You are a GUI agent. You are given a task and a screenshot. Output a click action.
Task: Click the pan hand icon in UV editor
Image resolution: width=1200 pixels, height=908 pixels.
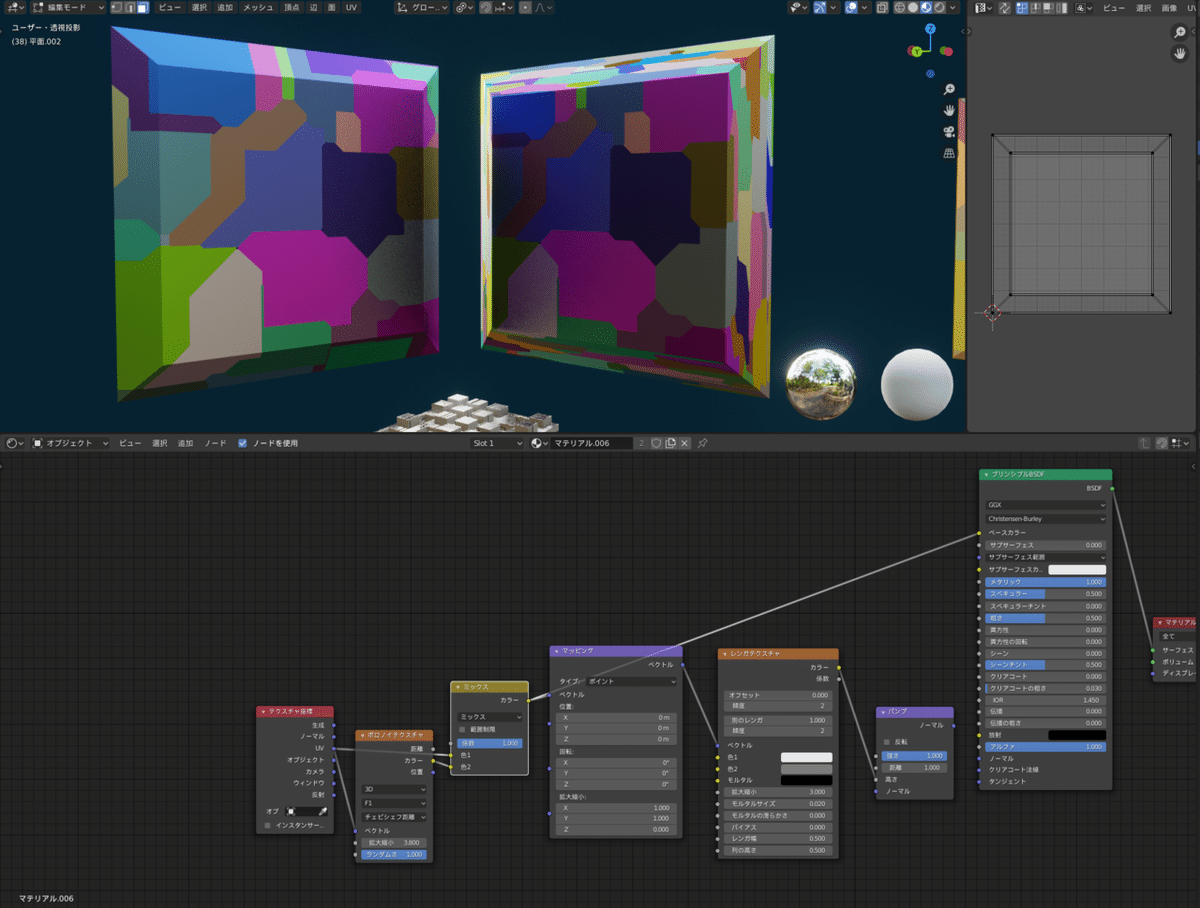[1180, 54]
